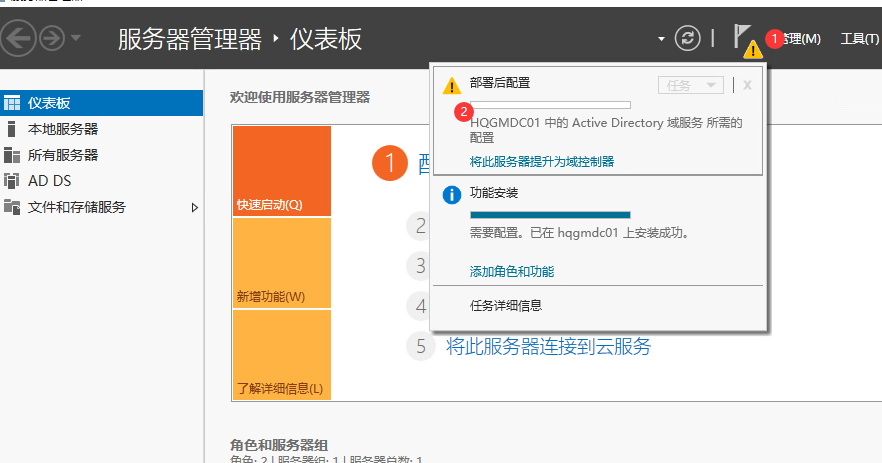Click the 添加角色和功能 link
The image size is (882, 463).
click(512, 272)
